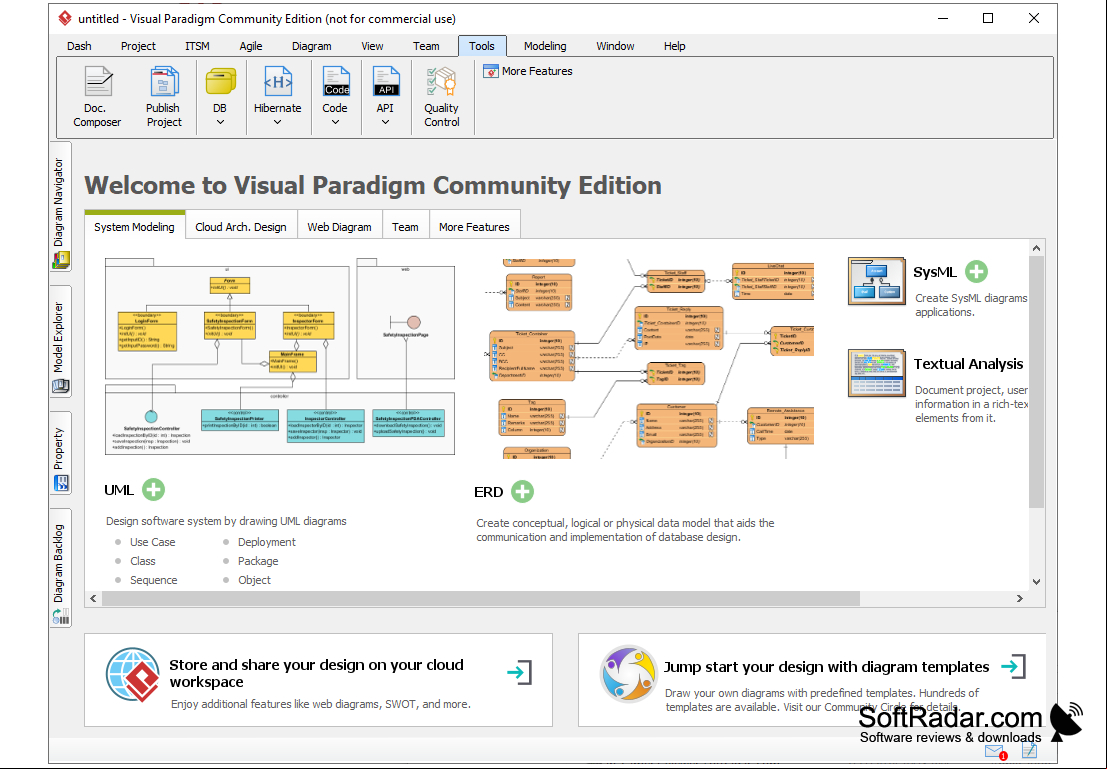Viewport: 1107px width, 769px height.
Task: Click the Visual Paradigm logo in title bar
Action: [65, 18]
